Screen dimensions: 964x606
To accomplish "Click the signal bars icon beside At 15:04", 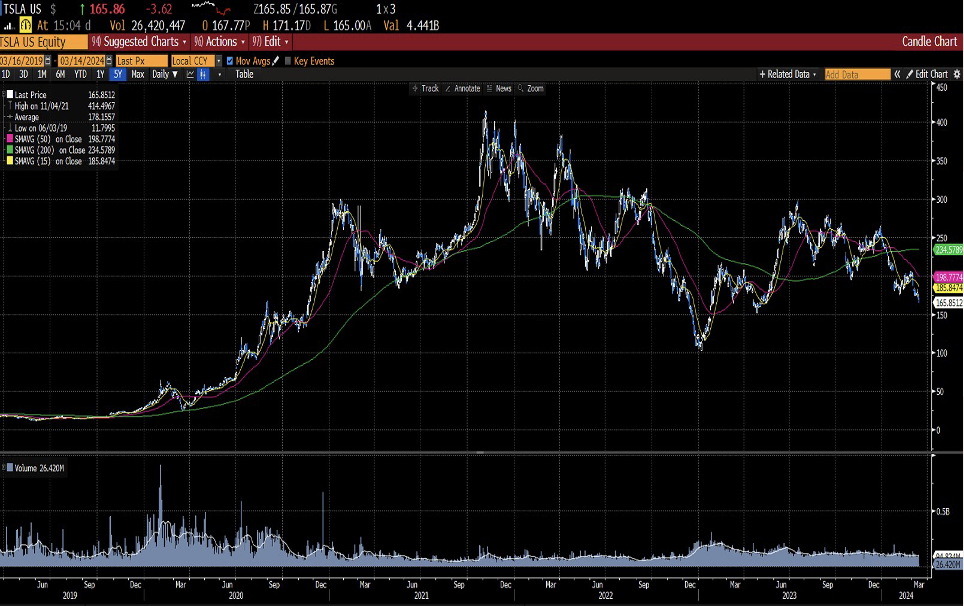I will click(x=9, y=26).
